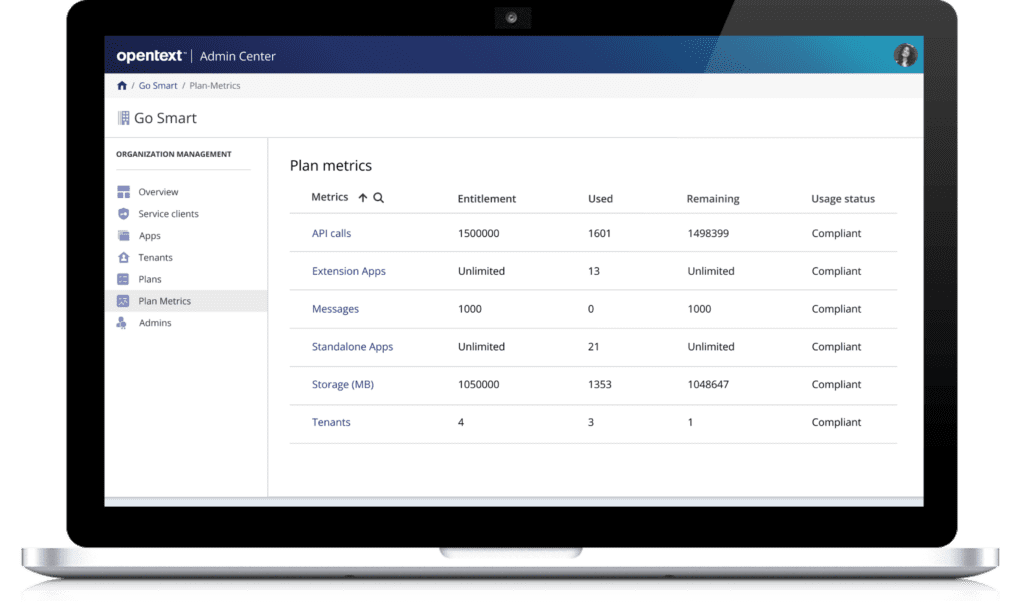The height and width of the screenshot is (611, 1024).
Task: Click the Entitlement column header
Action: (x=487, y=198)
